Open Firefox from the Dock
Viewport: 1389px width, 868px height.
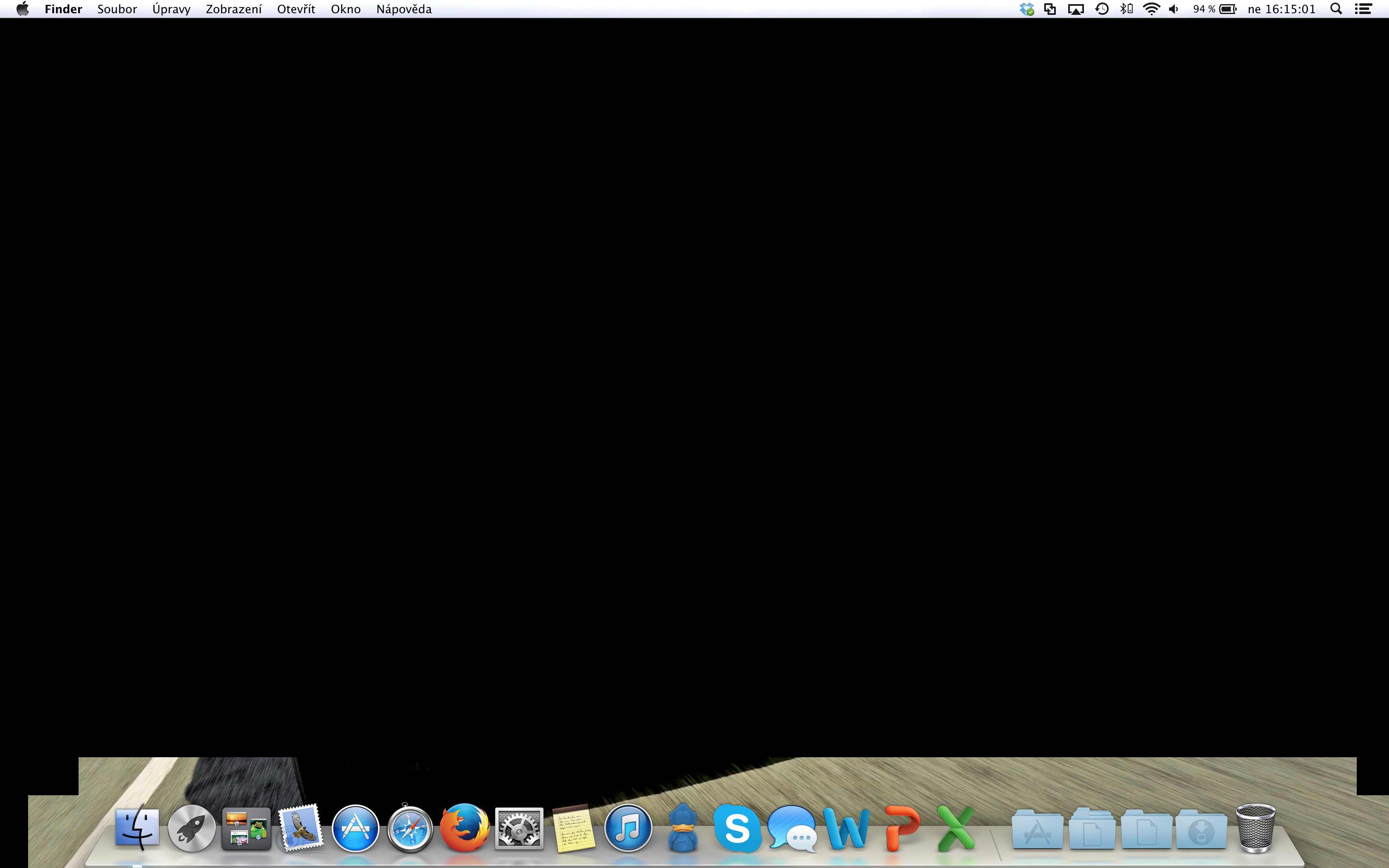point(464,828)
